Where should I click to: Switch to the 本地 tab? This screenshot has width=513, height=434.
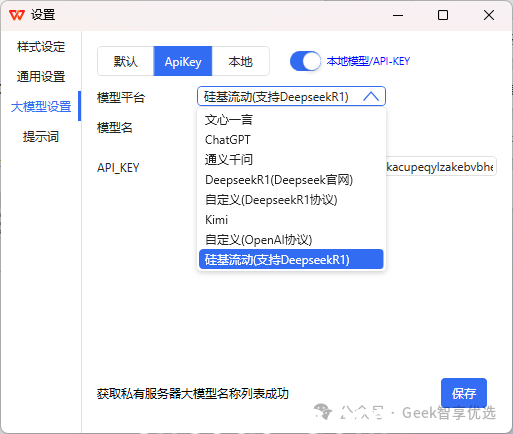click(240, 61)
